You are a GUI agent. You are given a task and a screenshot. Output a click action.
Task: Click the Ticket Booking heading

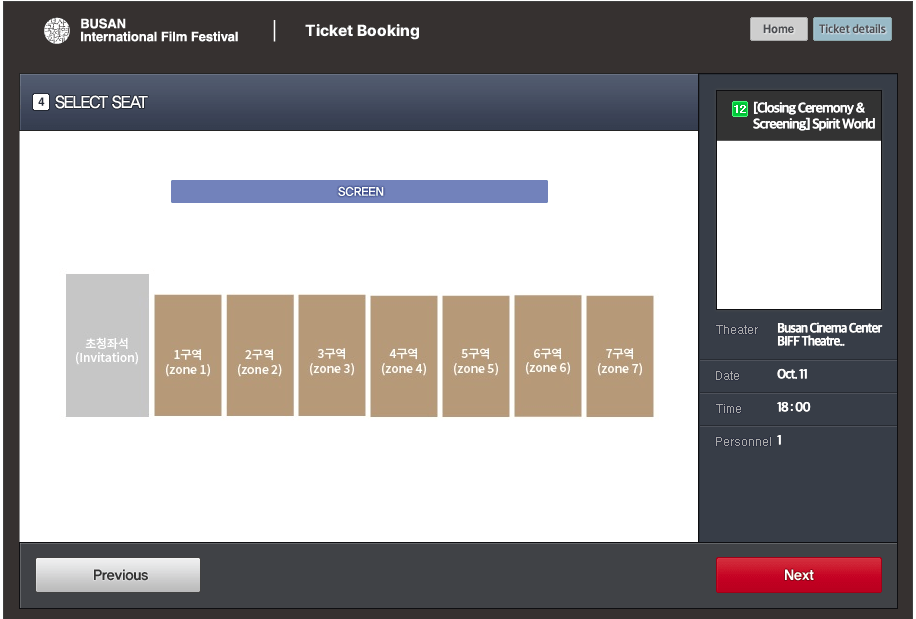click(362, 31)
